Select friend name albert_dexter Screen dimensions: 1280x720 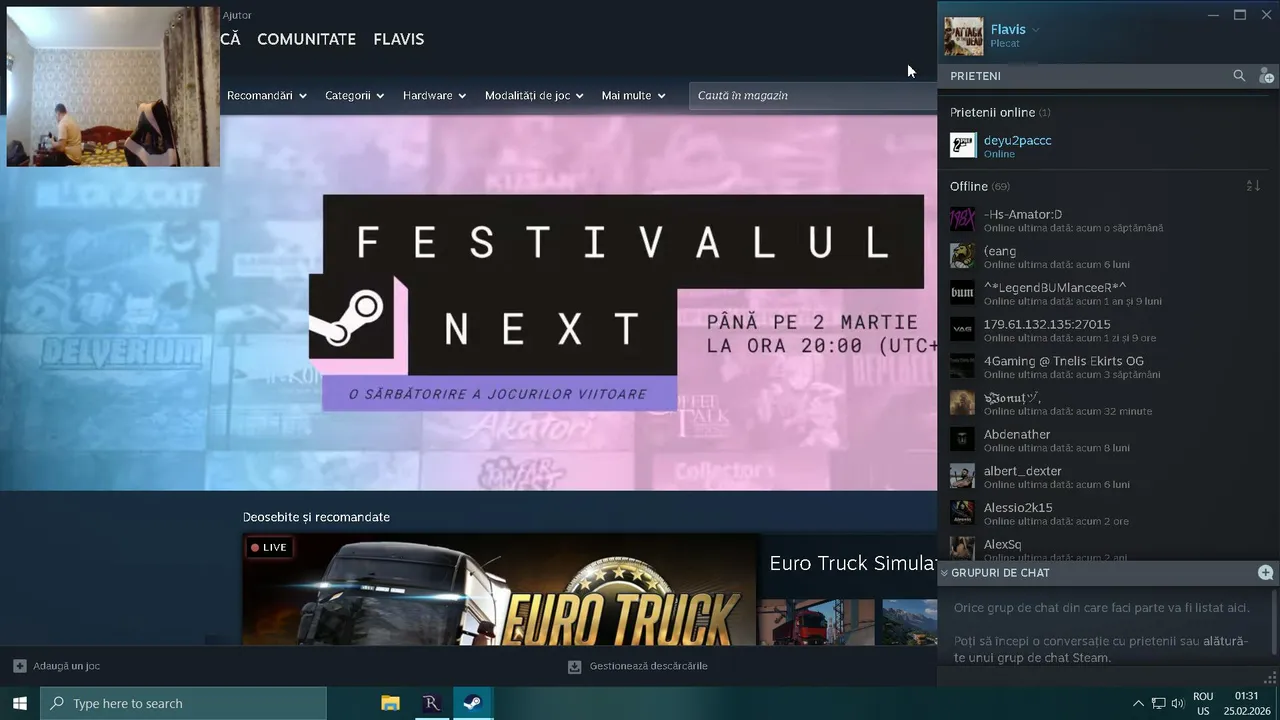point(1023,471)
